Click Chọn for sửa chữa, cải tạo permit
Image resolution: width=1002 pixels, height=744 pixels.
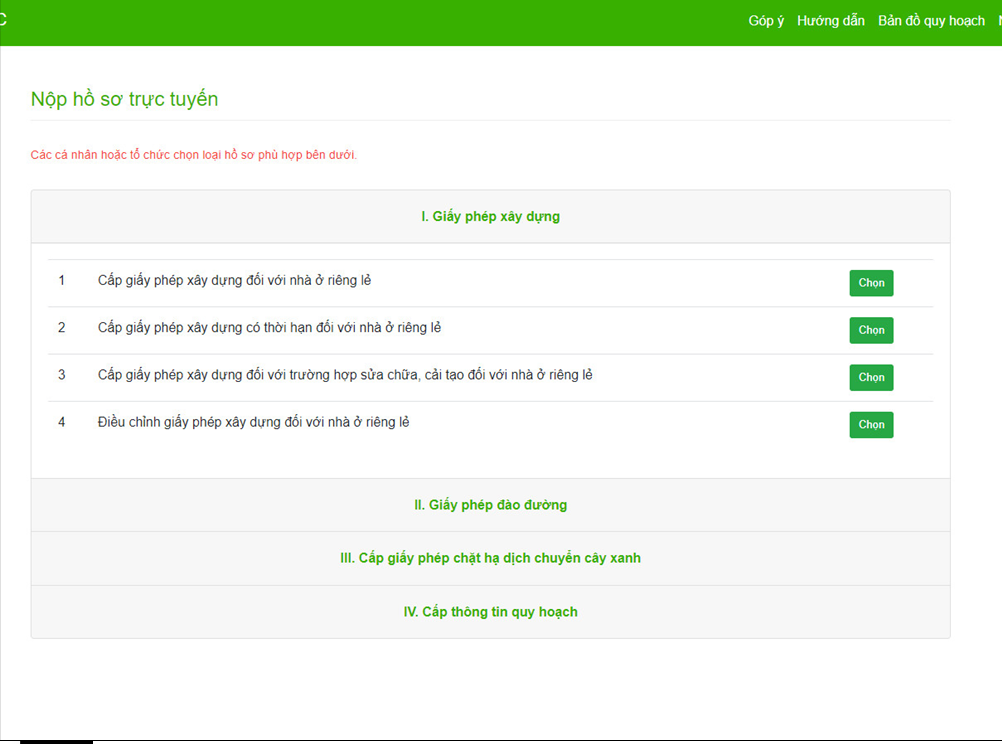(871, 377)
